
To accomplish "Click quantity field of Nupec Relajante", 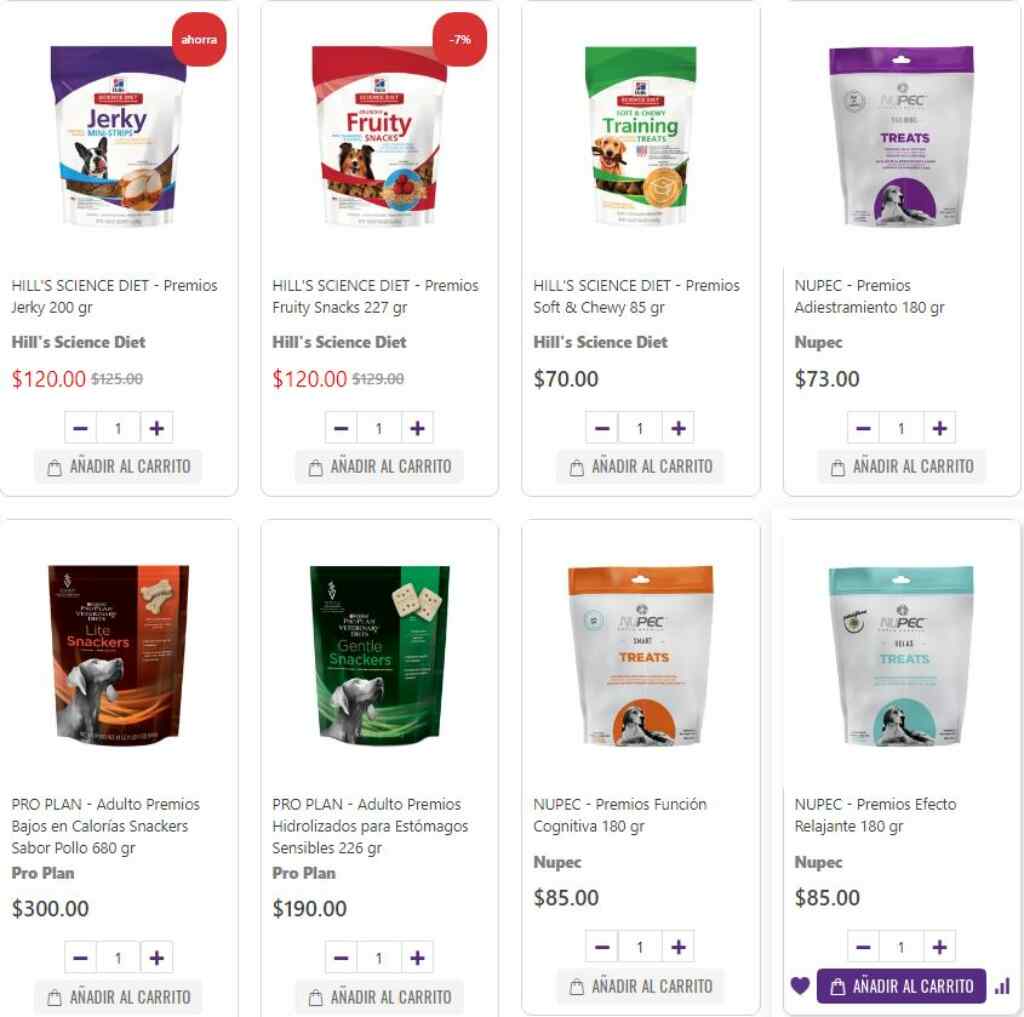I will point(901,946).
